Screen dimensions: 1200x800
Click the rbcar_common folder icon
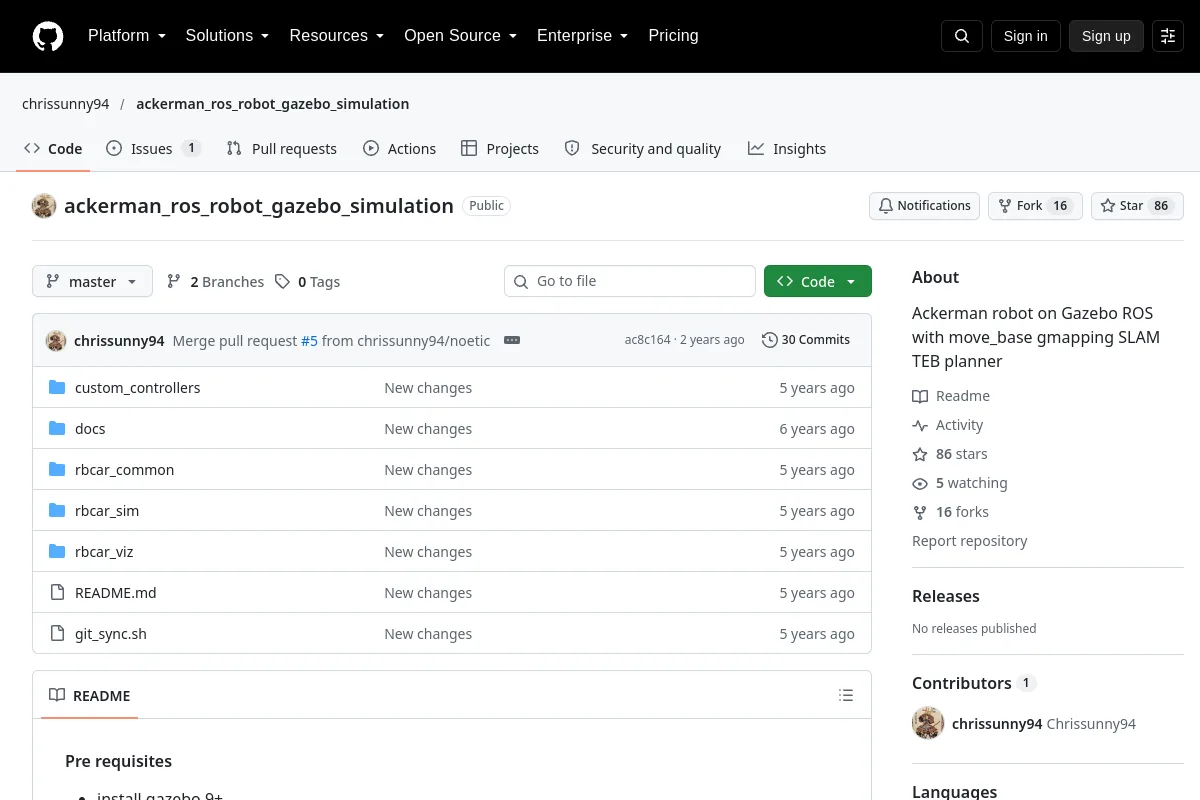[x=57, y=470]
